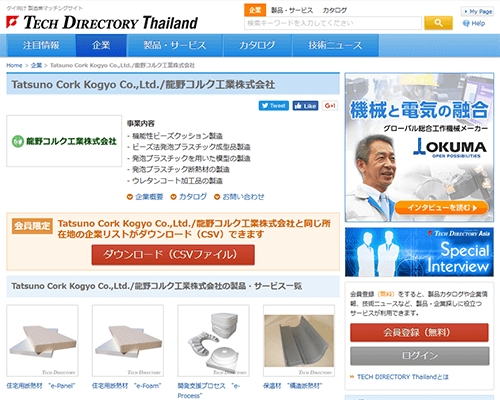The width and height of the screenshot is (500, 400).
Task: Click the 住宅用断熱材 e-Panel link
Action: pos(41,386)
